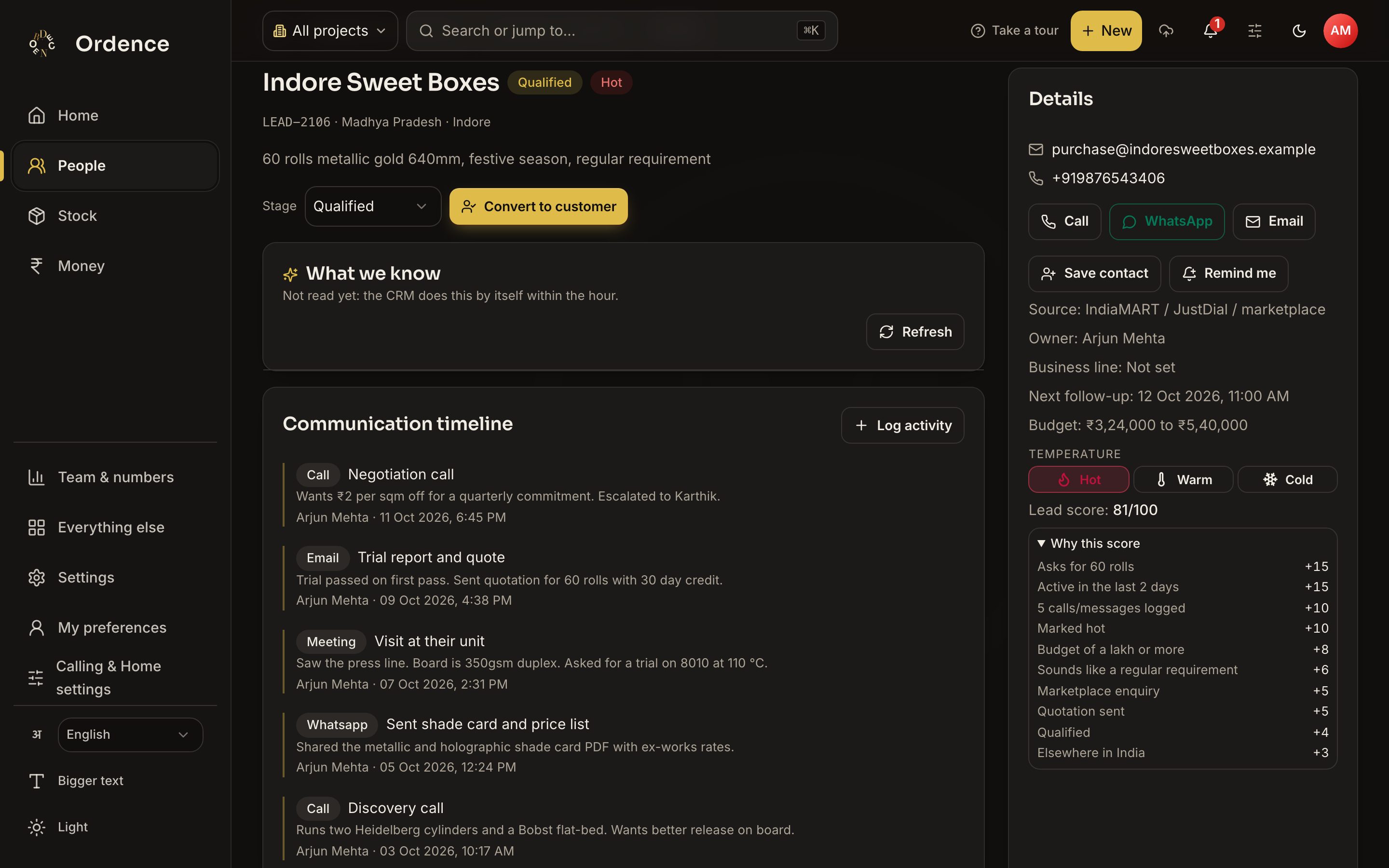Click Log activity button
This screenshot has width=1389, height=868.
(x=902, y=425)
